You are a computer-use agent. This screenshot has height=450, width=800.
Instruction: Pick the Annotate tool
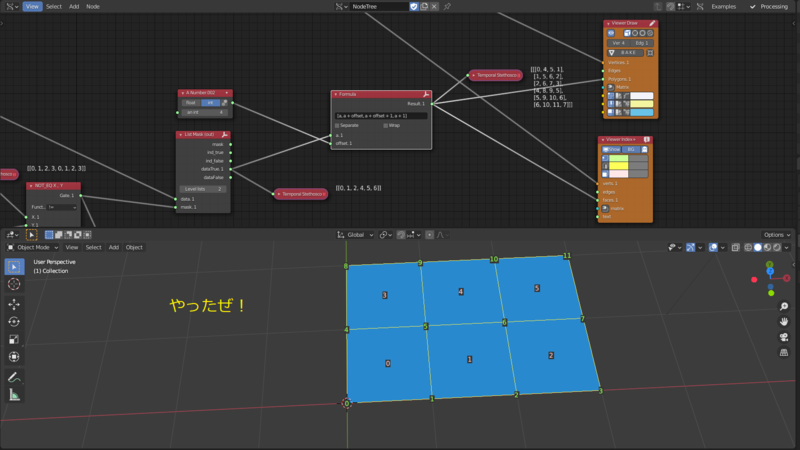(14, 378)
